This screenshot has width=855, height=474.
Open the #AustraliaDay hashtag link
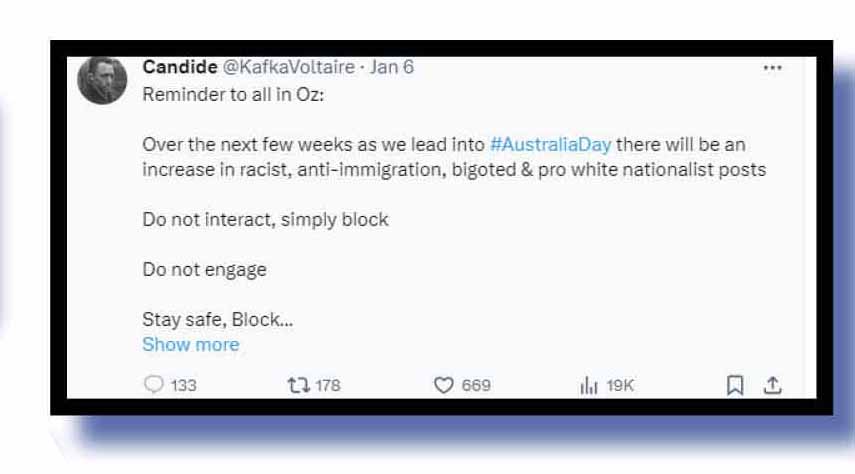tap(549, 145)
